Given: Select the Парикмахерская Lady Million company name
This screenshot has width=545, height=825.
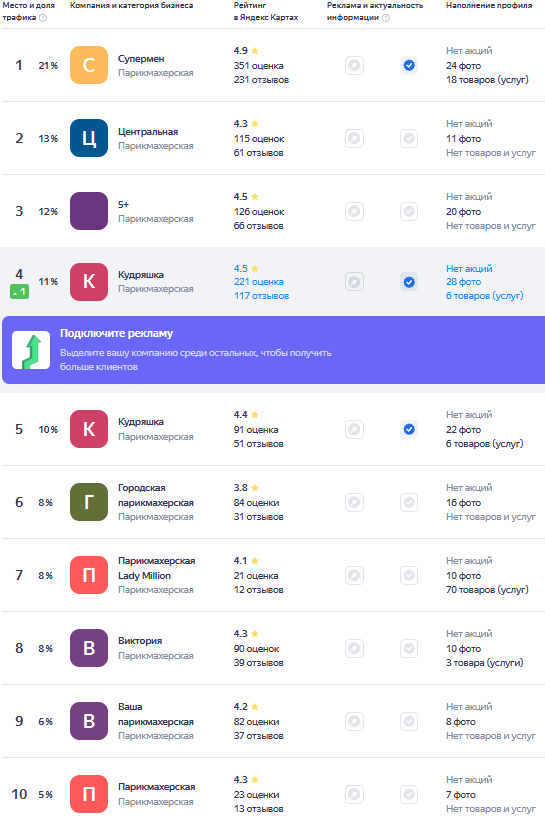Looking at the screenshot, I should pos(156,568).
